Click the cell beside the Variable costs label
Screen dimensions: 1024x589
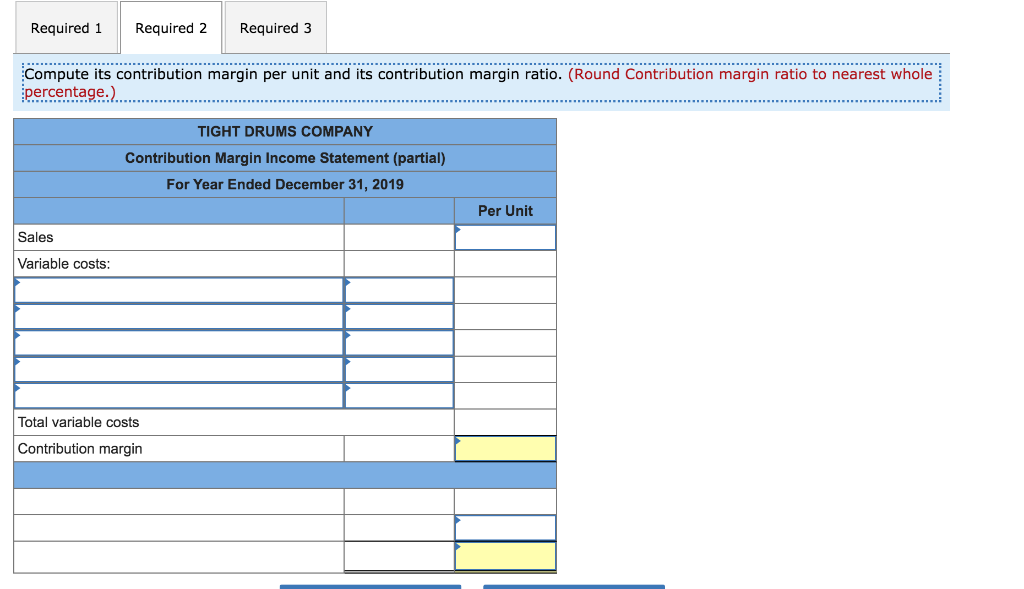[x=398, y=263]
